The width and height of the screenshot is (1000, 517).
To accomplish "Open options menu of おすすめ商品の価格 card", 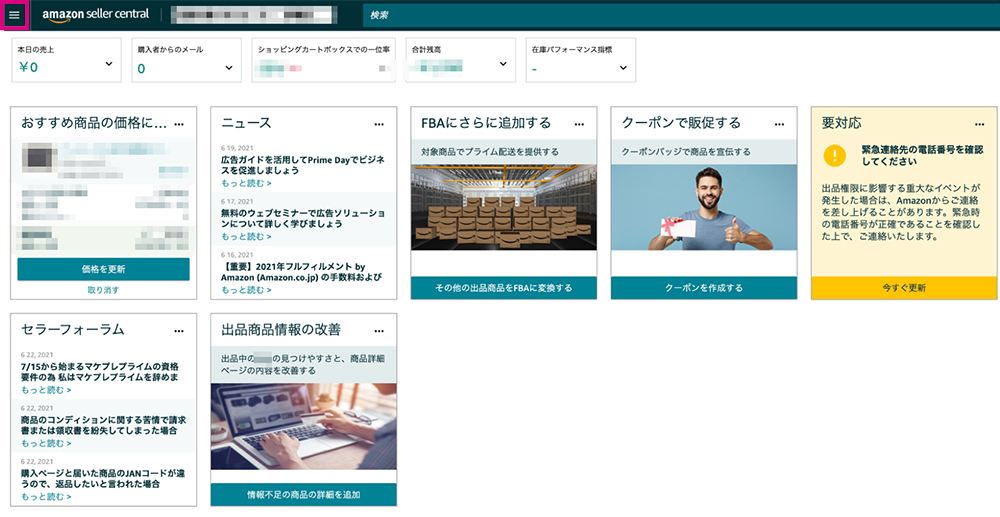I will pyautogui.click(x=179, y=124).
